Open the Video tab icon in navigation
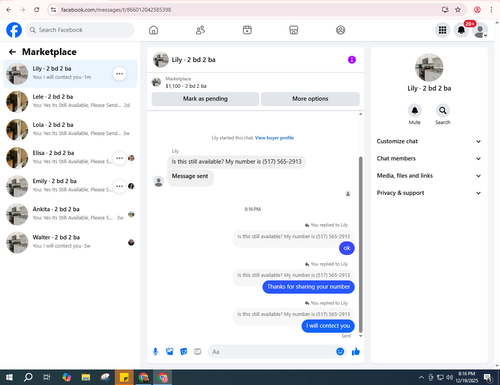 pos(247,30)
